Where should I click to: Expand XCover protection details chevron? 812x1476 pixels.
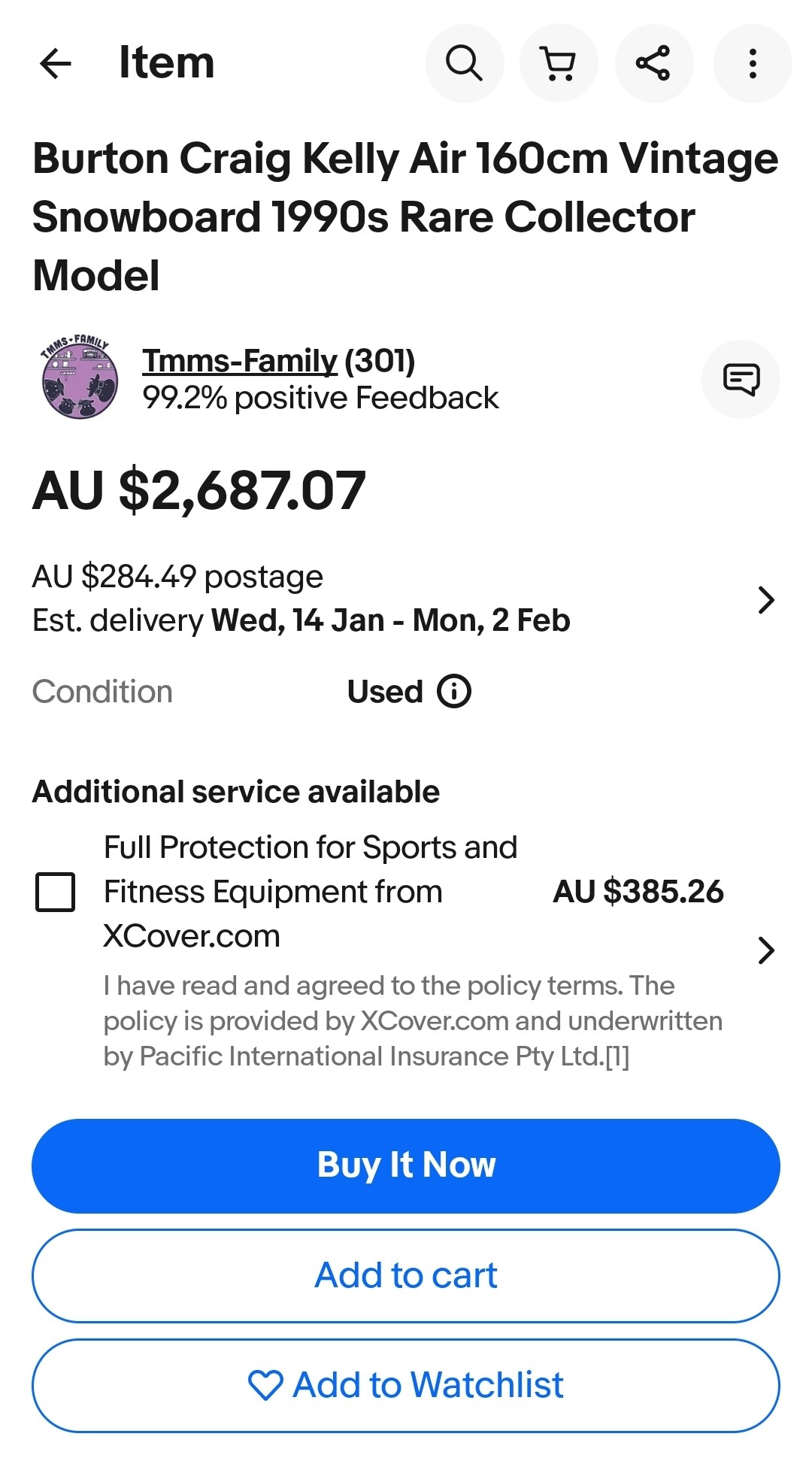(765, 950)
